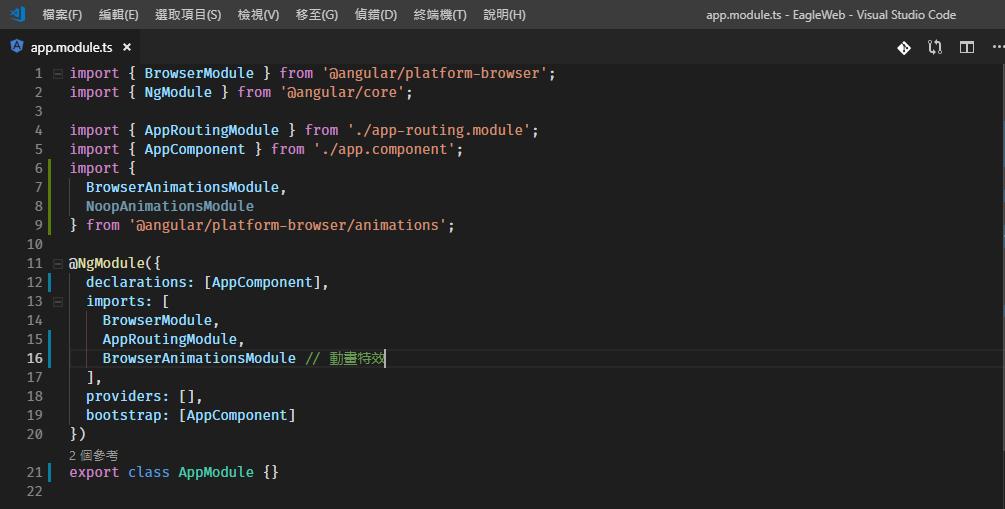1005x509 pixels.
Task: Click the @NgModule decorator
Action: coord(107,263)
